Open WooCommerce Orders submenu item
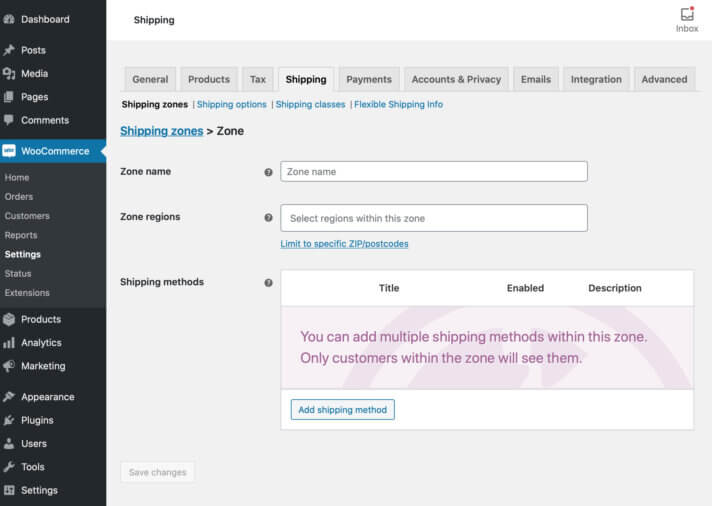 (19, 197)
